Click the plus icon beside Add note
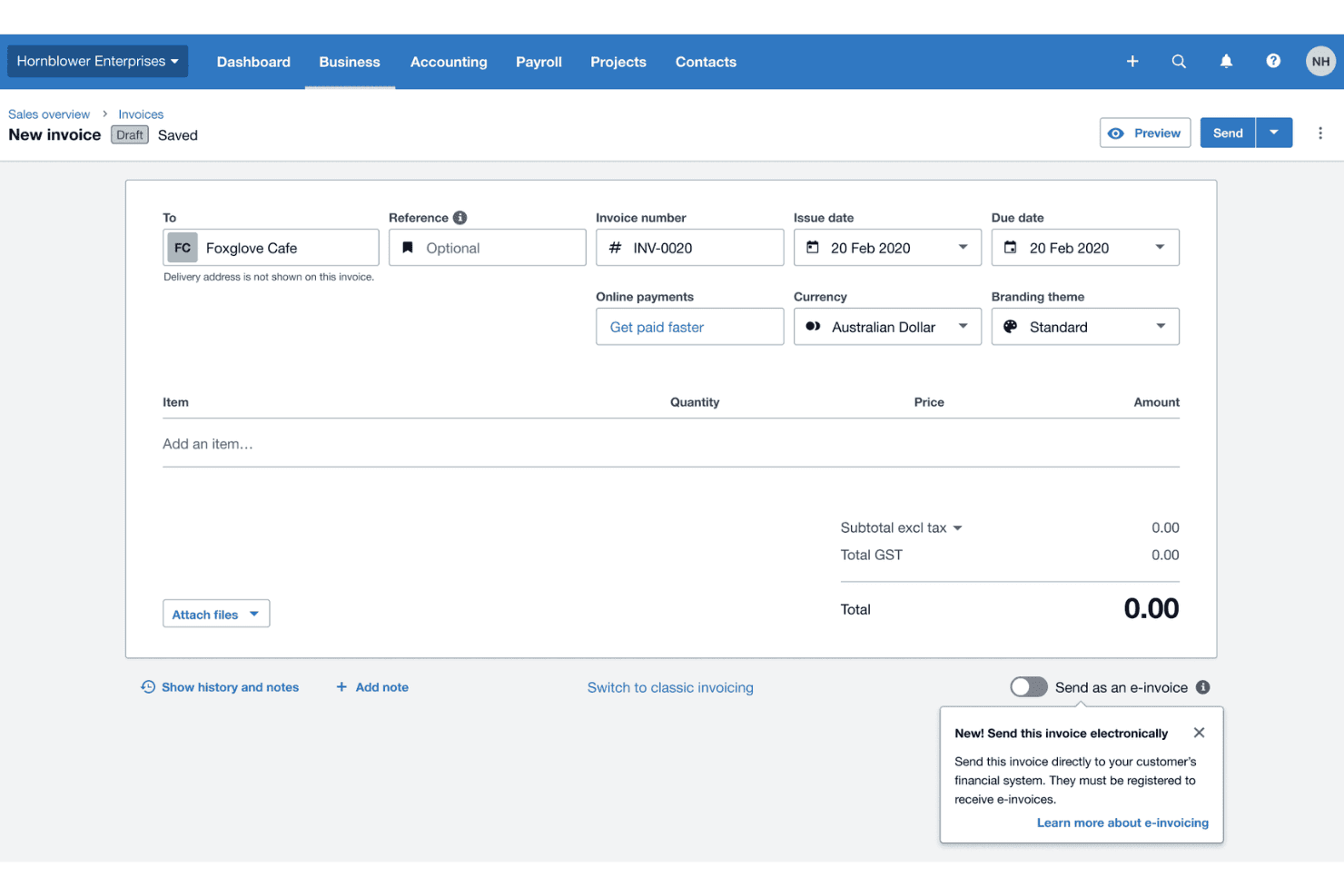 [341, 687]
